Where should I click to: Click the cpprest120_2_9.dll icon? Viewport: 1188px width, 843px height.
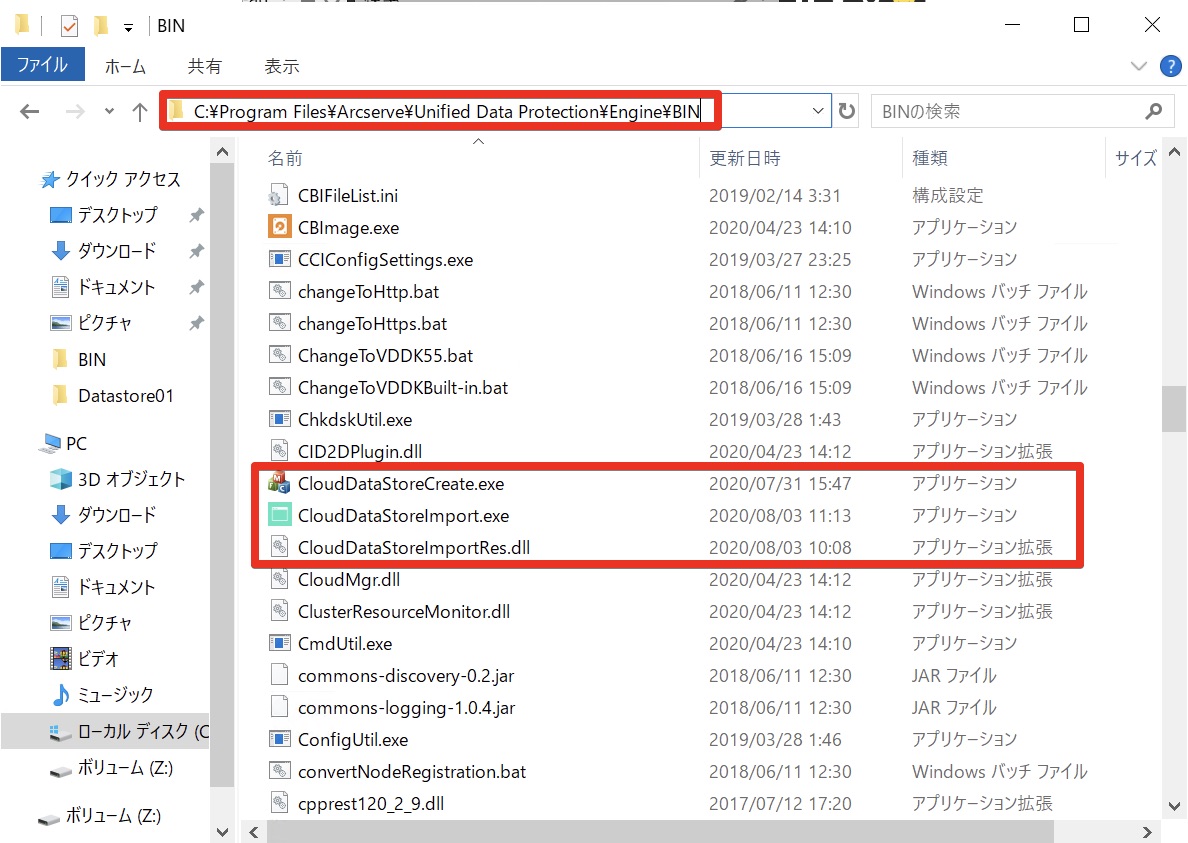pos(279,804)
